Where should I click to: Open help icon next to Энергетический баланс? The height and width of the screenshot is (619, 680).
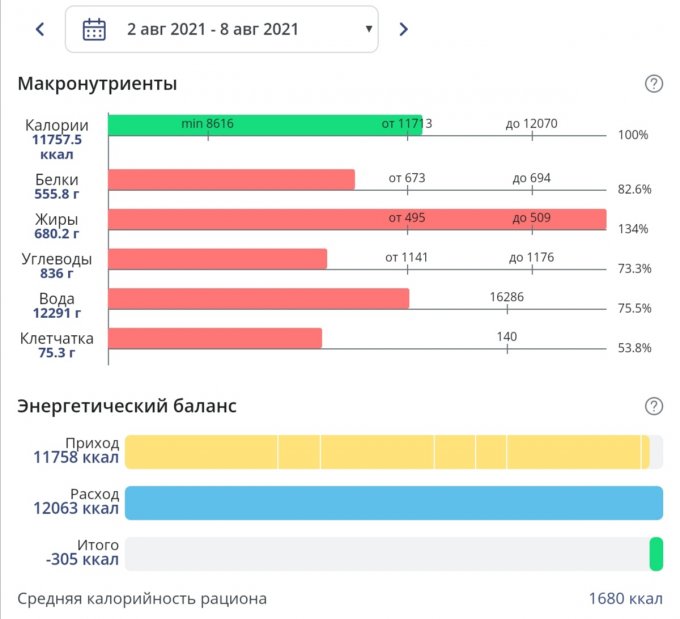[x=654, y=406]
